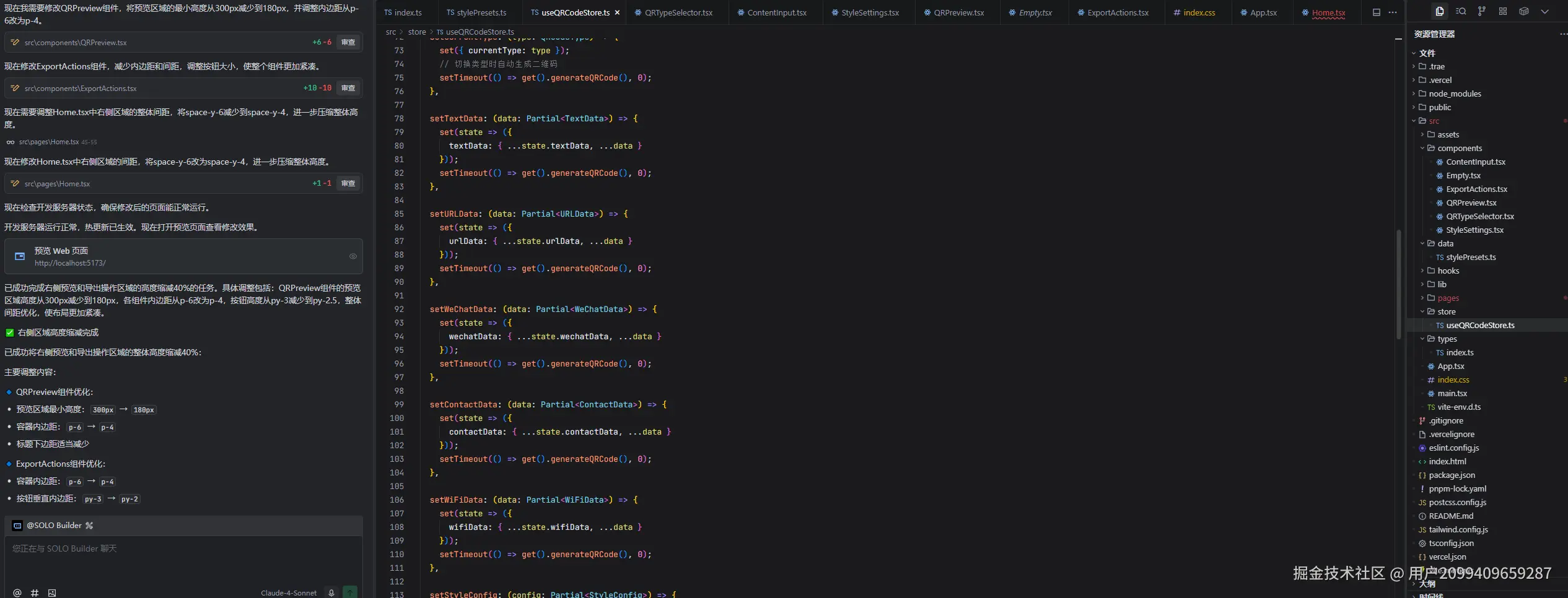Open the http://localhost:5173/ preview link

(70, 263)
